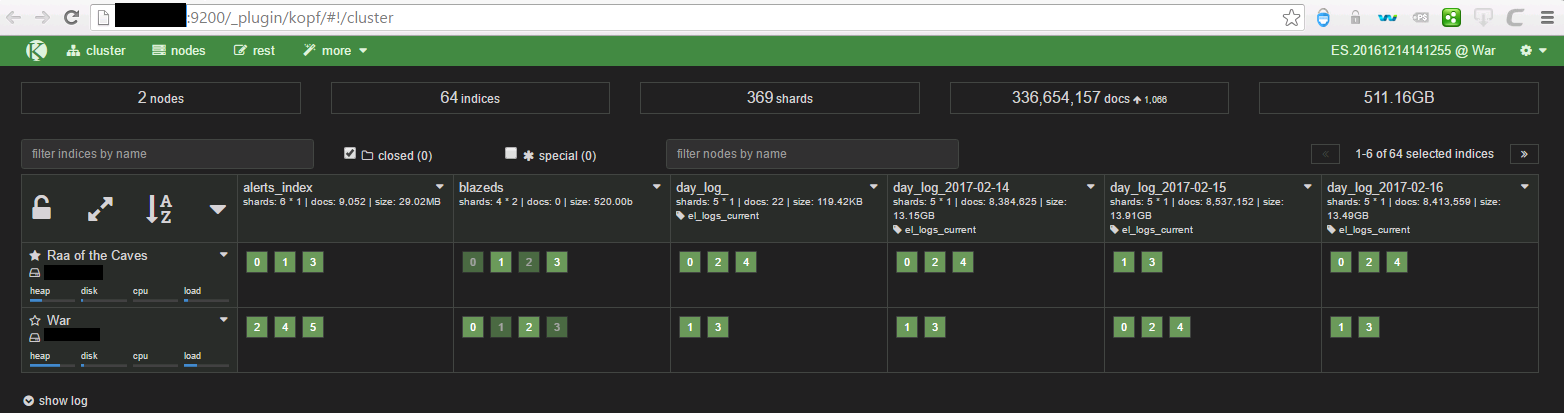Open the nodes view

[179, 50]
